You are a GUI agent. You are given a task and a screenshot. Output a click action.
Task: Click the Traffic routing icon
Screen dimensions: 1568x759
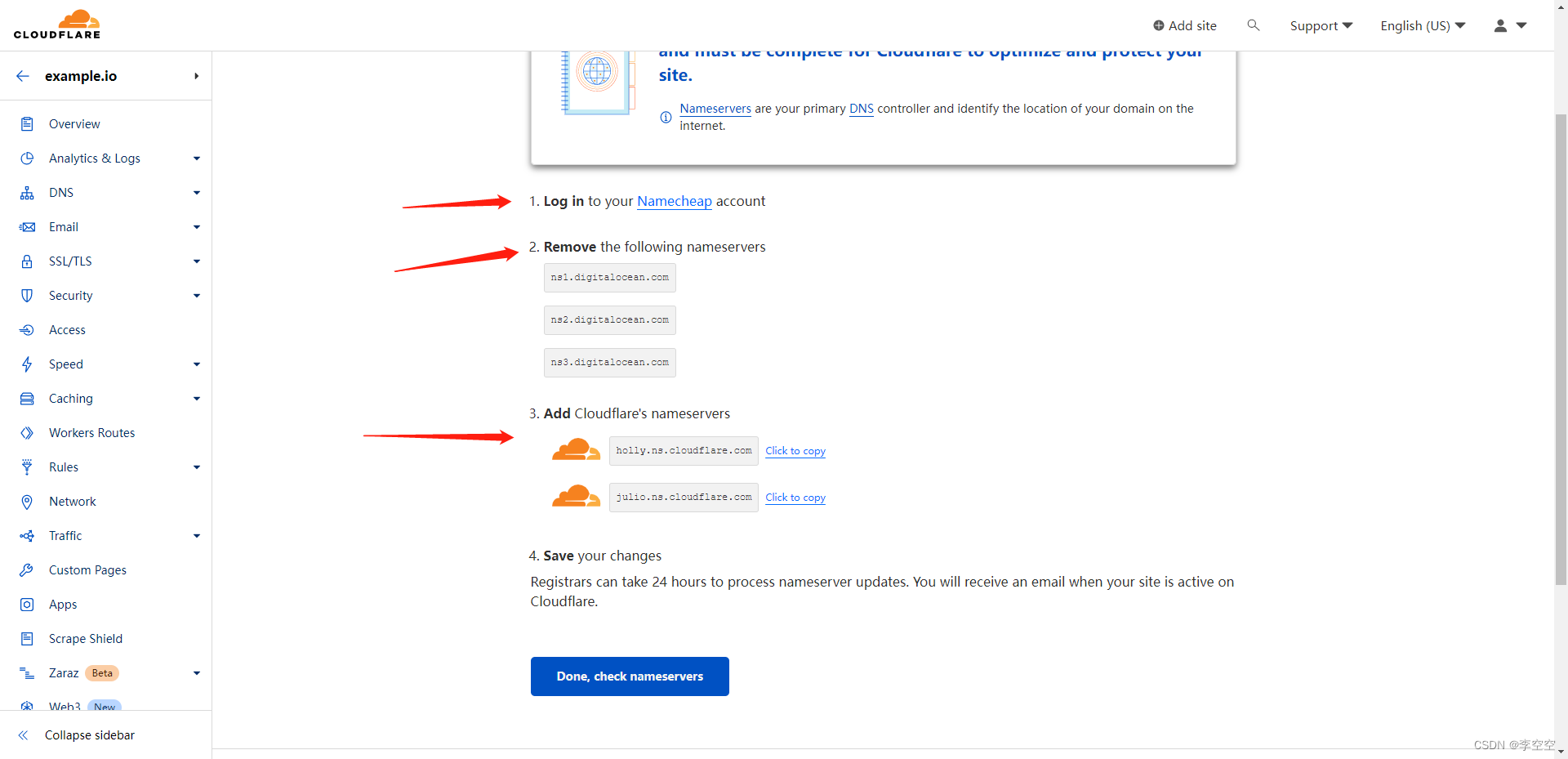pos(27,536)
